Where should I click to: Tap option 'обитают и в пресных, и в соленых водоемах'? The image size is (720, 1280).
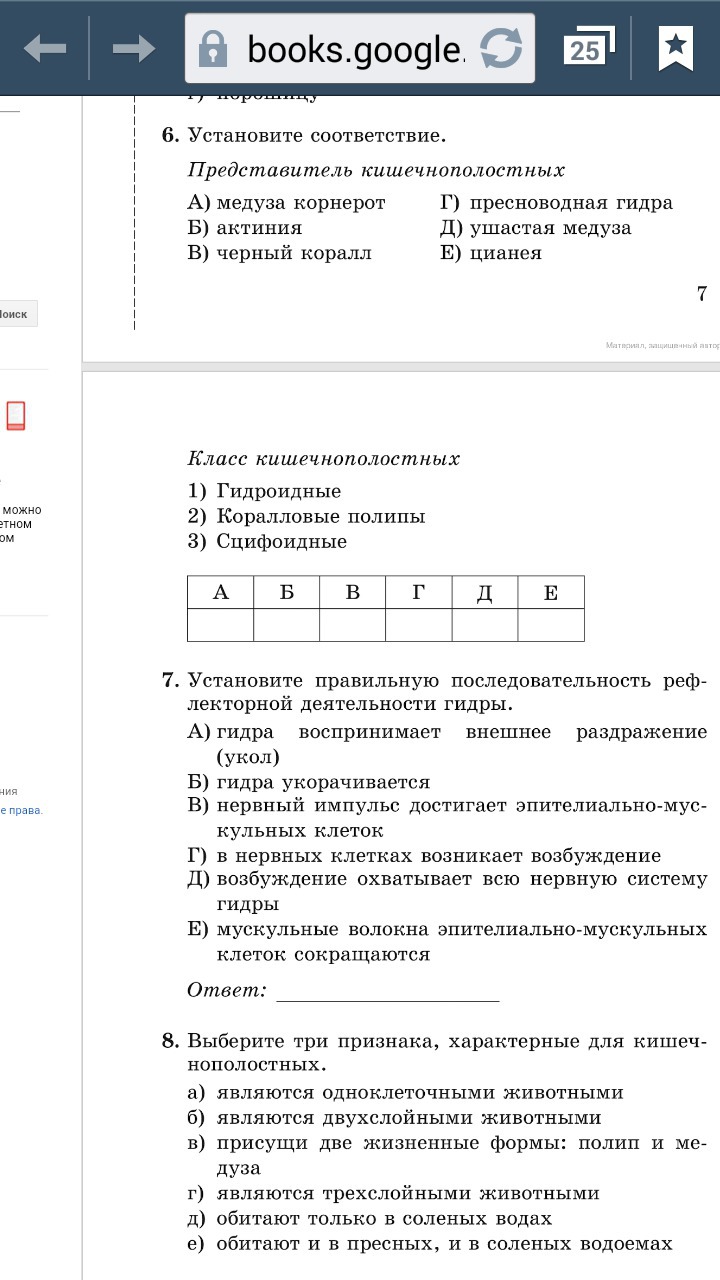click(x=444, y=1244)
